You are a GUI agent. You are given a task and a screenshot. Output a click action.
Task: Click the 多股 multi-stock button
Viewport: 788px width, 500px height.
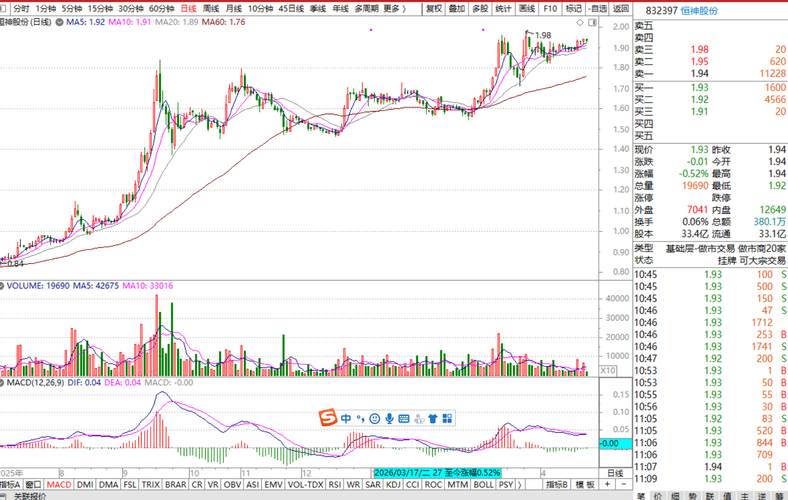(480, 9)
